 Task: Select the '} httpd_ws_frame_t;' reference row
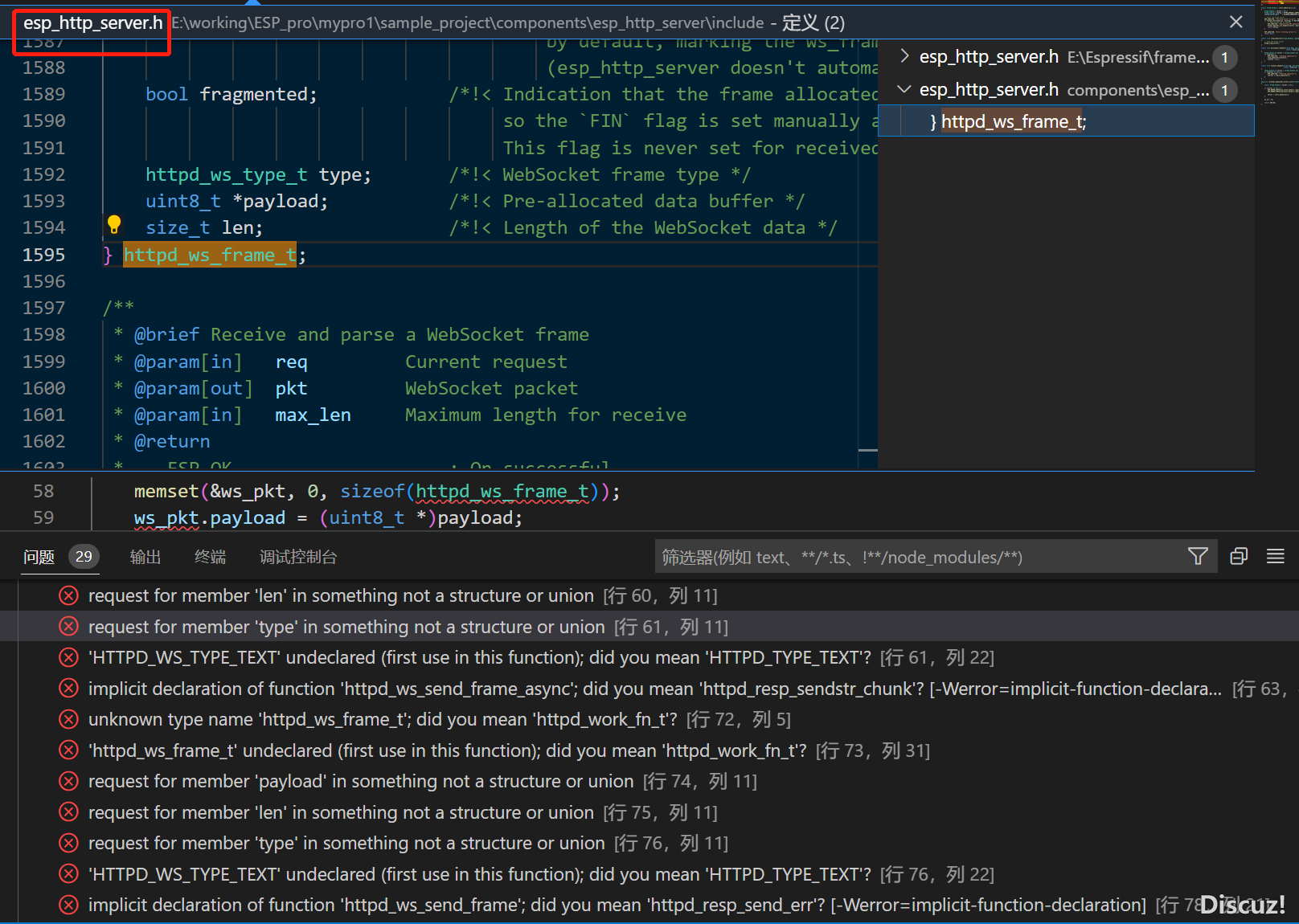pos(1066,121)
